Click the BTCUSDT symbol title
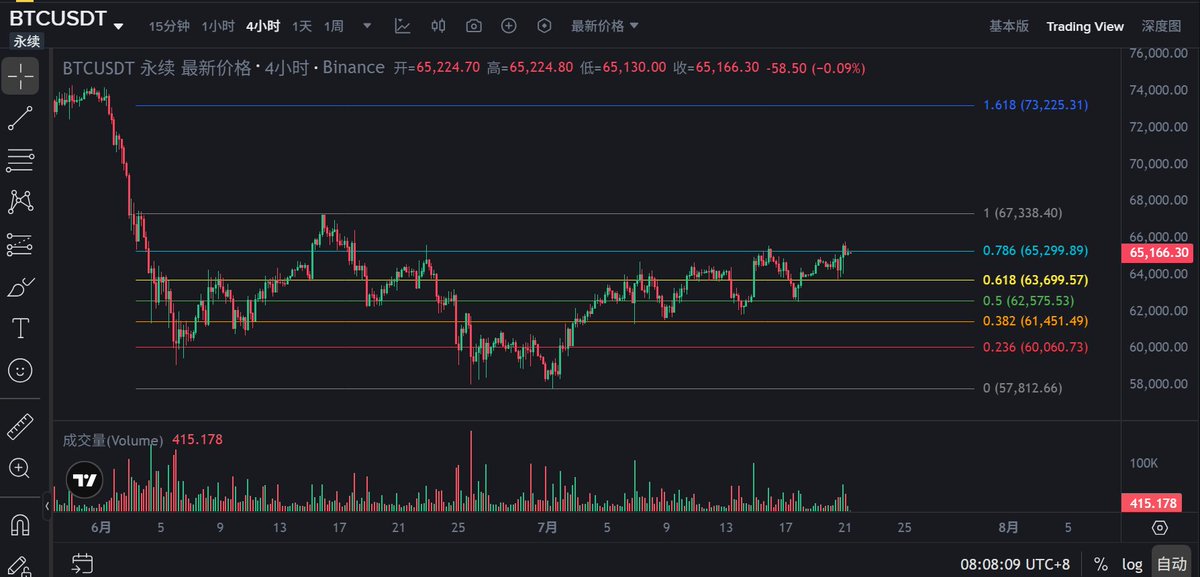Screen dimensions: 1200x577 coord(57,17)
